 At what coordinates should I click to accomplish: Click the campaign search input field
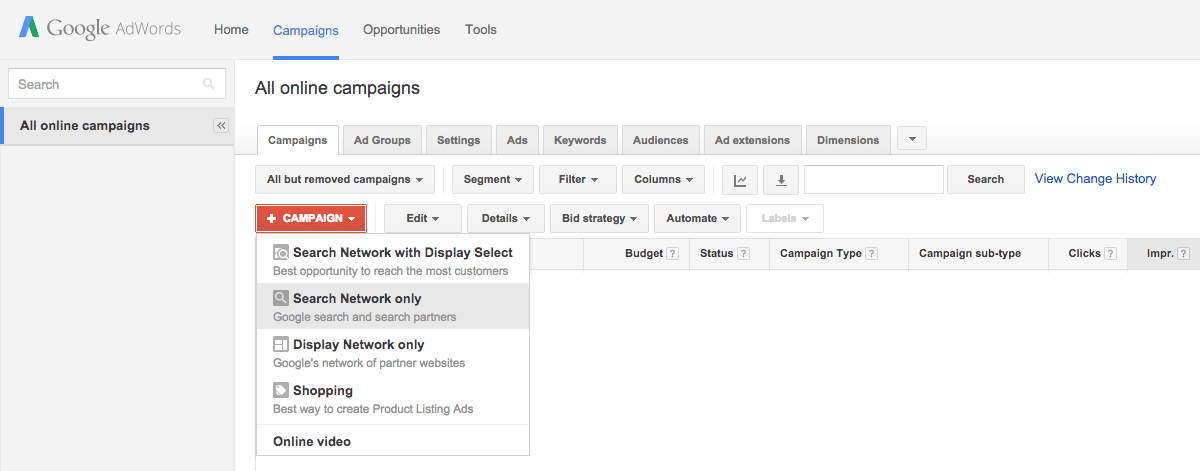pos(874,180)
